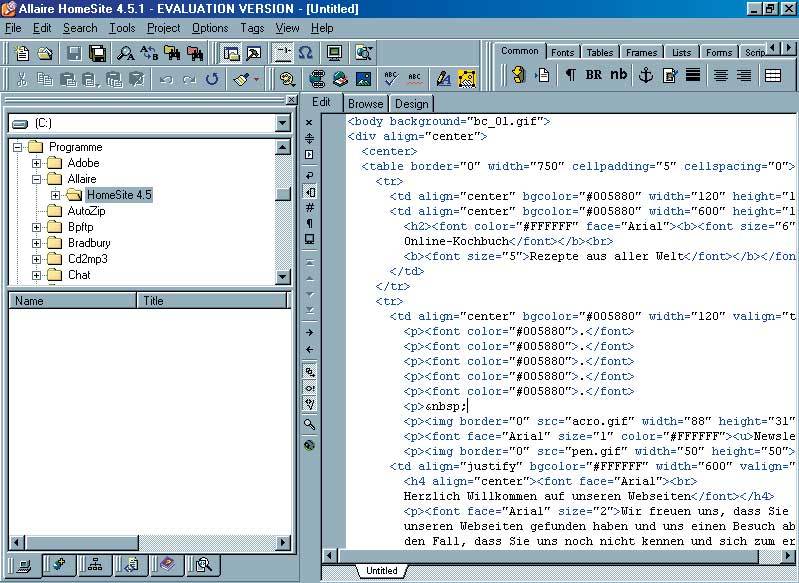The height and width of the screenshot is (583, 799).
Task: Expand the Adobe folder
Action: [x=36, y=164]
